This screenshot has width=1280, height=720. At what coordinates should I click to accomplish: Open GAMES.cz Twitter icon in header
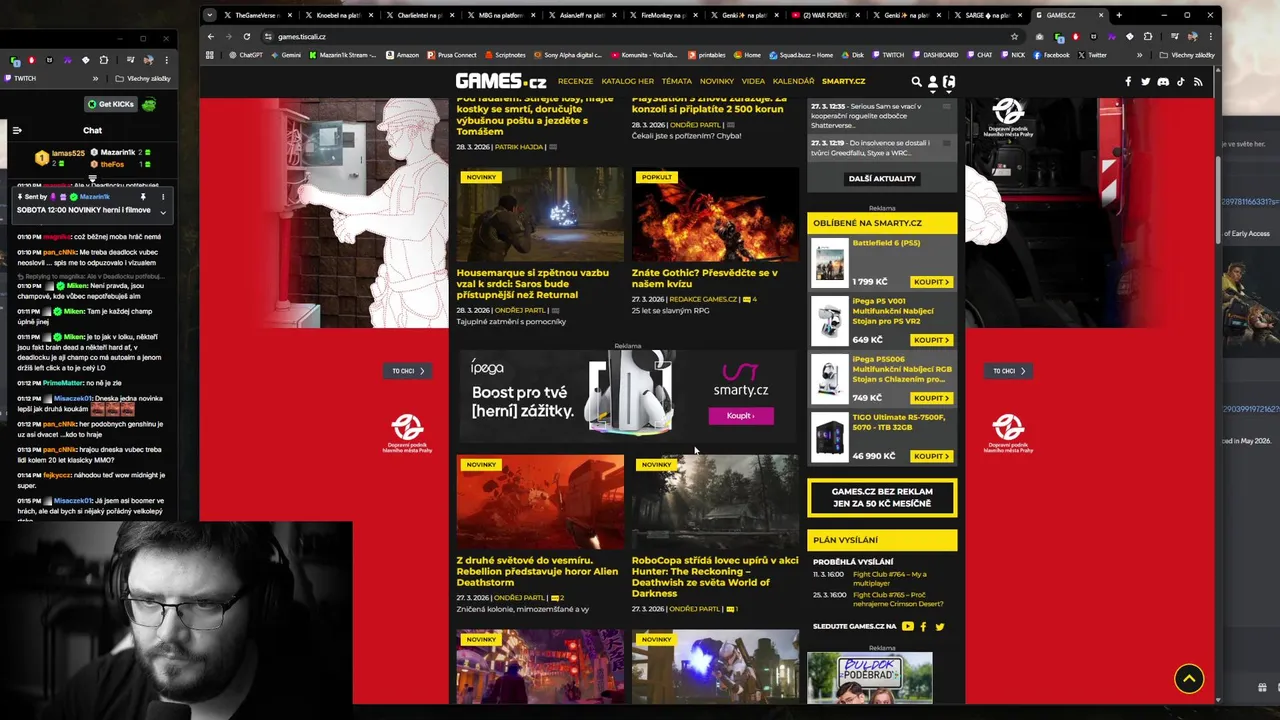click(x=1146, y=82)
